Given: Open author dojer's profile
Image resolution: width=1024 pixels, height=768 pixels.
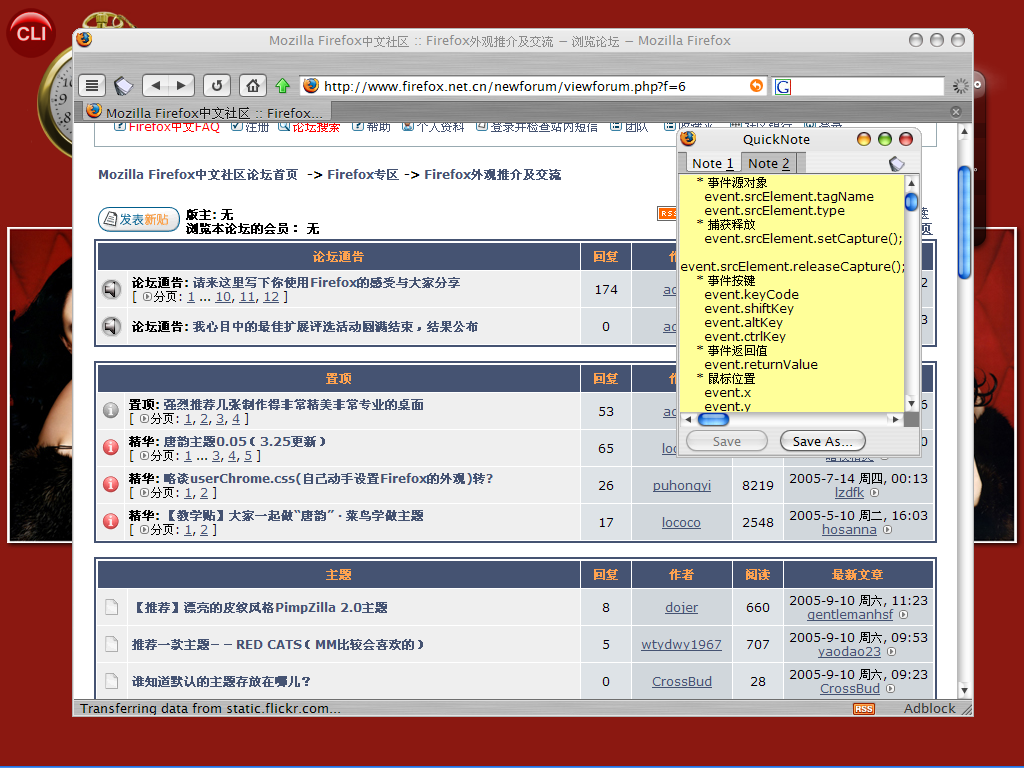Looking at the screenshot, I should click(681, 607).
